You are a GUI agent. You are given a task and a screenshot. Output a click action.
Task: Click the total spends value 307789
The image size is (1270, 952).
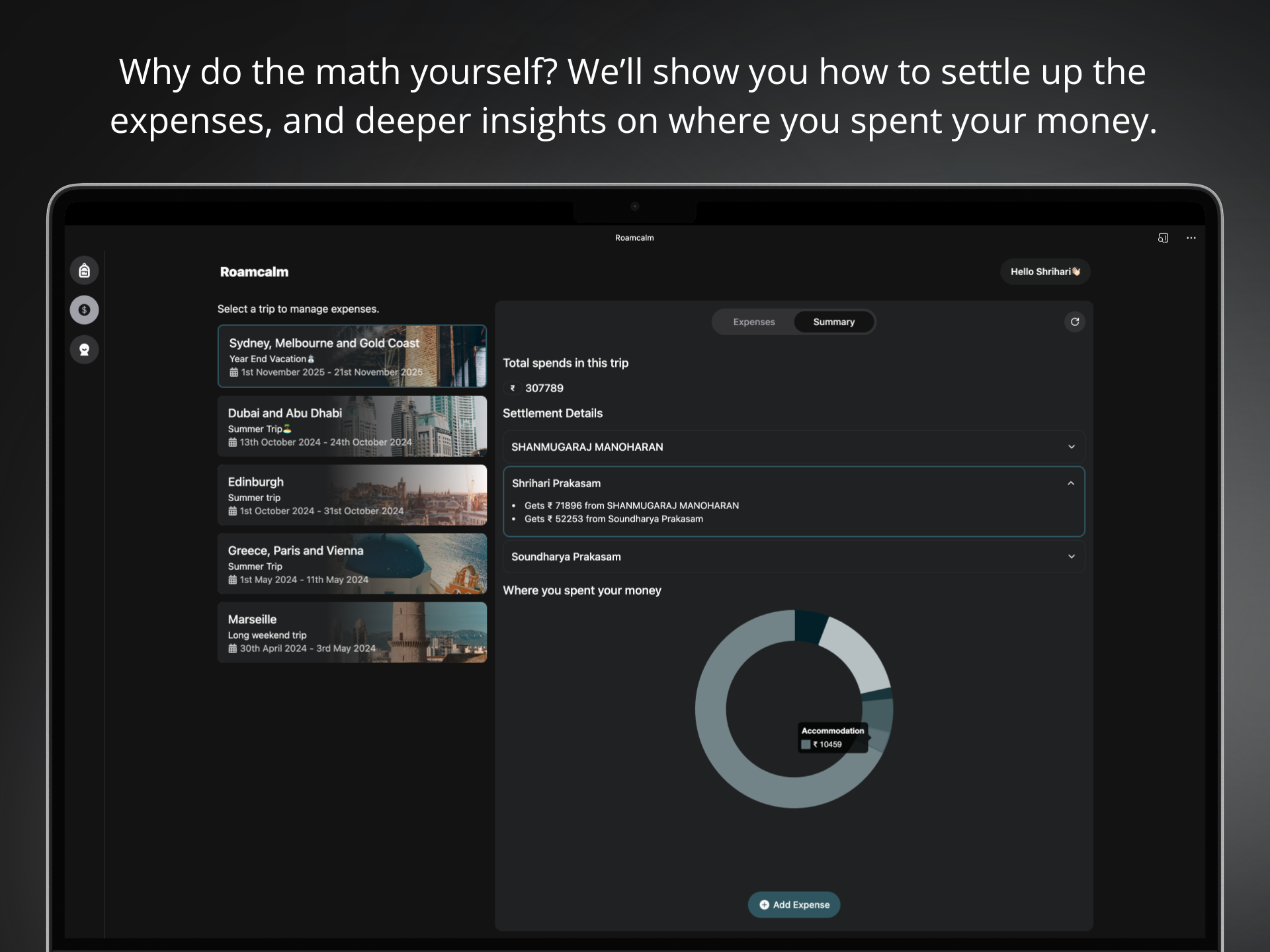point(544,388)
